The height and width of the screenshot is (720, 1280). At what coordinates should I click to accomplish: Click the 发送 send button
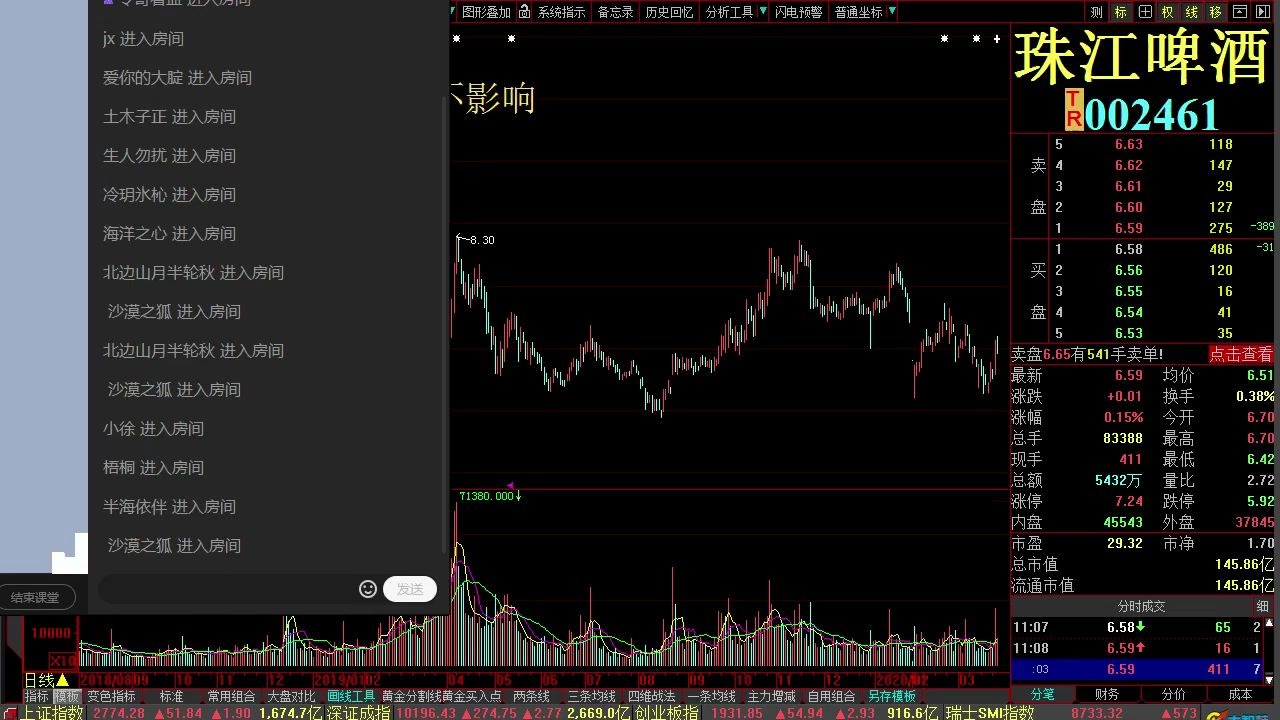410,589
